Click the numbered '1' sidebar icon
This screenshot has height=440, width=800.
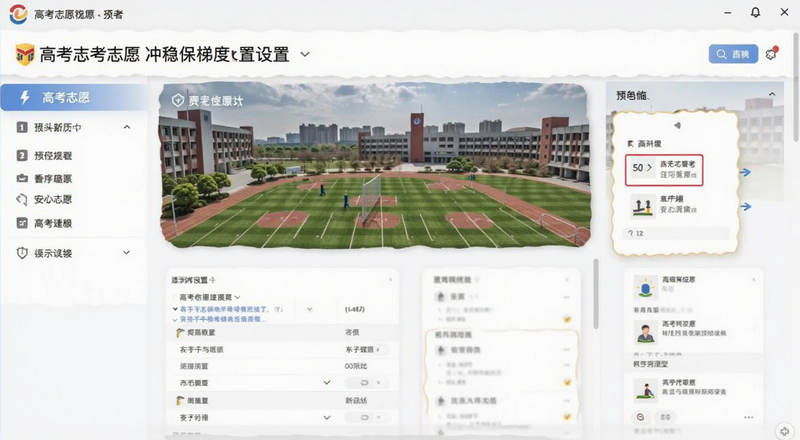[x=22, y=127]
